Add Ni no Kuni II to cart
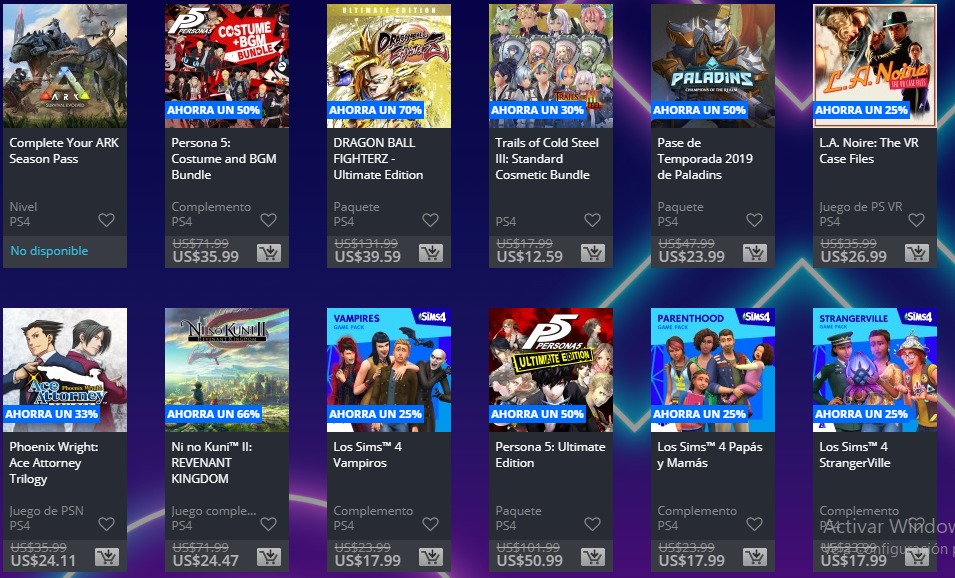This screenshot has width=955, height=578. (269, 556)
